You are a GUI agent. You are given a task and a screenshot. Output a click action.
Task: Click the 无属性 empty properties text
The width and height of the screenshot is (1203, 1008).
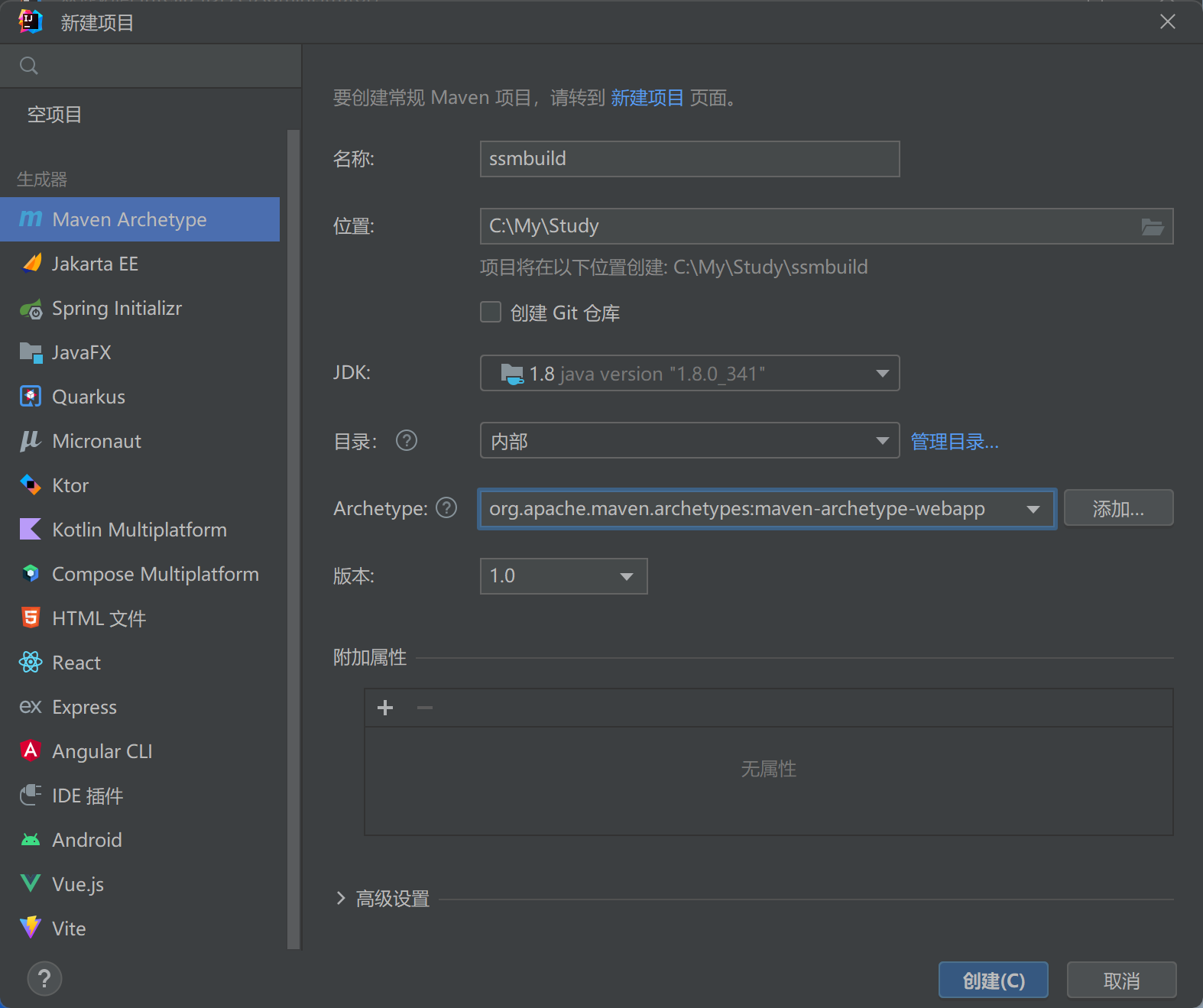pos(769,769)
